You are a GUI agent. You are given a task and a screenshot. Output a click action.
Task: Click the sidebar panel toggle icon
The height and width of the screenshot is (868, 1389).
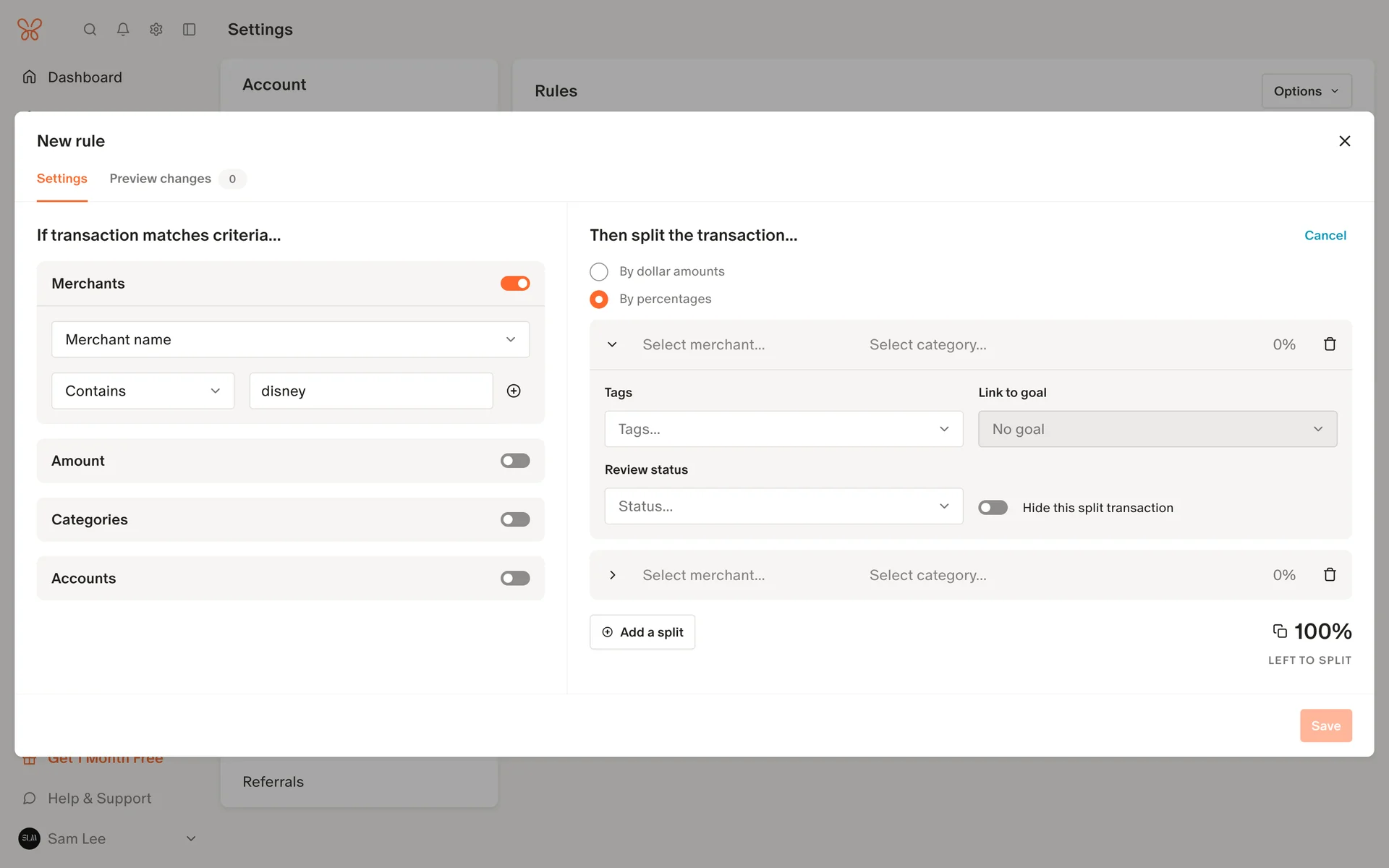(x=189, y=30)
